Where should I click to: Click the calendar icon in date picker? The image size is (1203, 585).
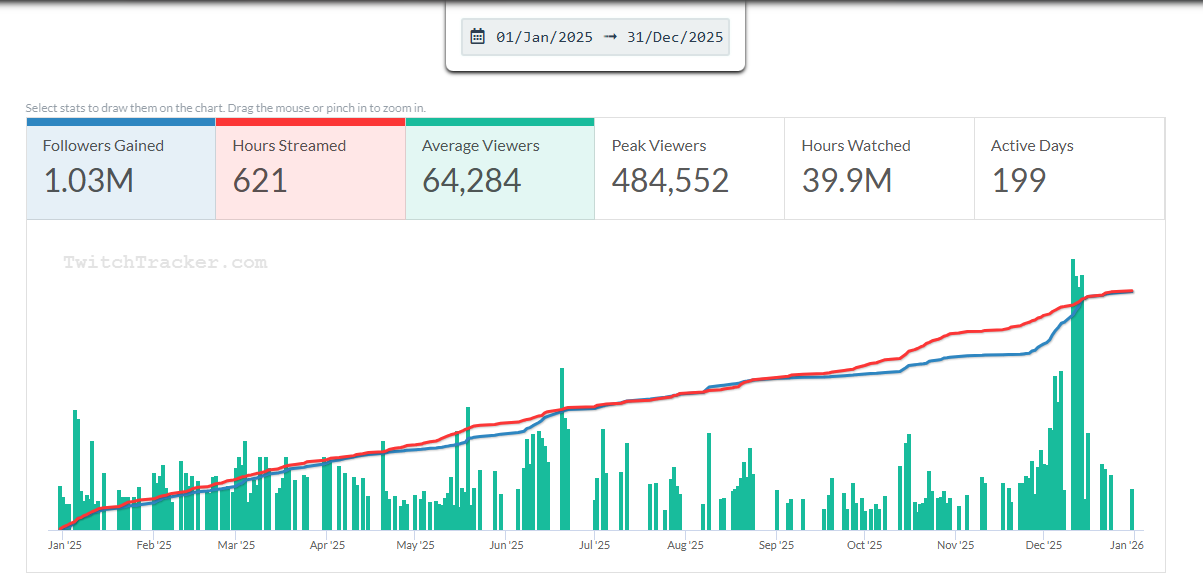point(478,37)
